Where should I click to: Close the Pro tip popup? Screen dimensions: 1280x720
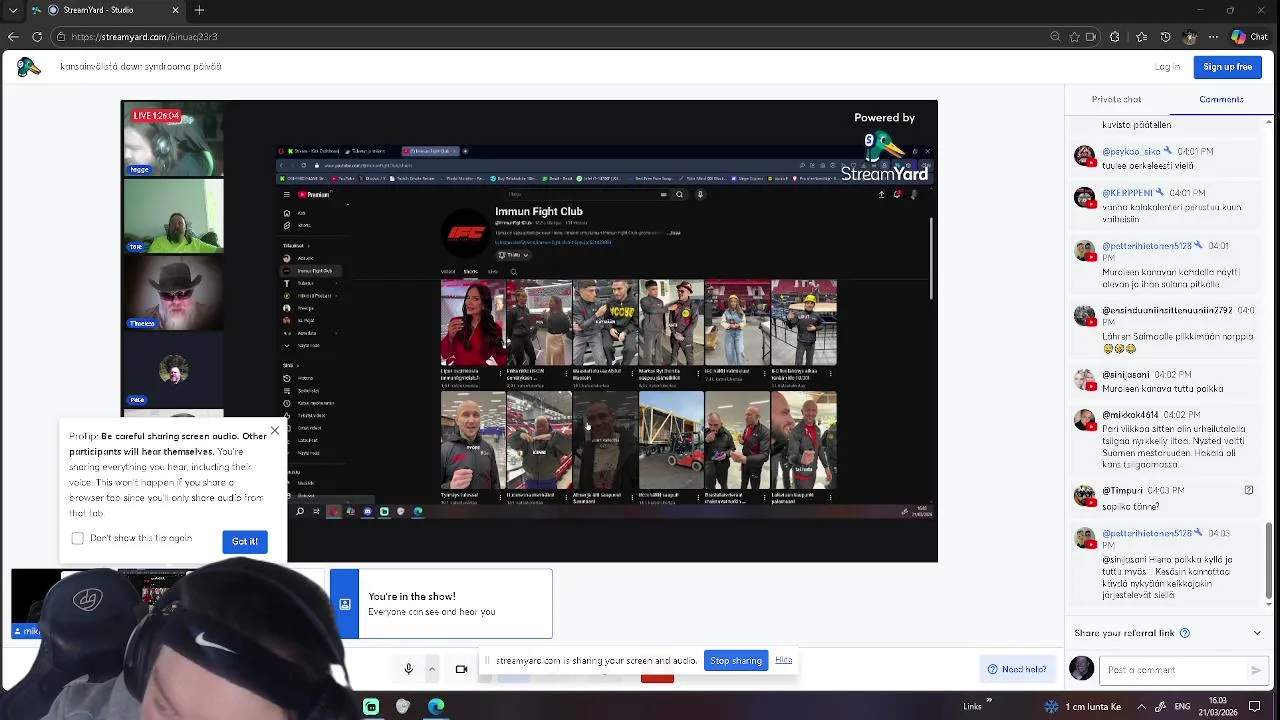275,431
